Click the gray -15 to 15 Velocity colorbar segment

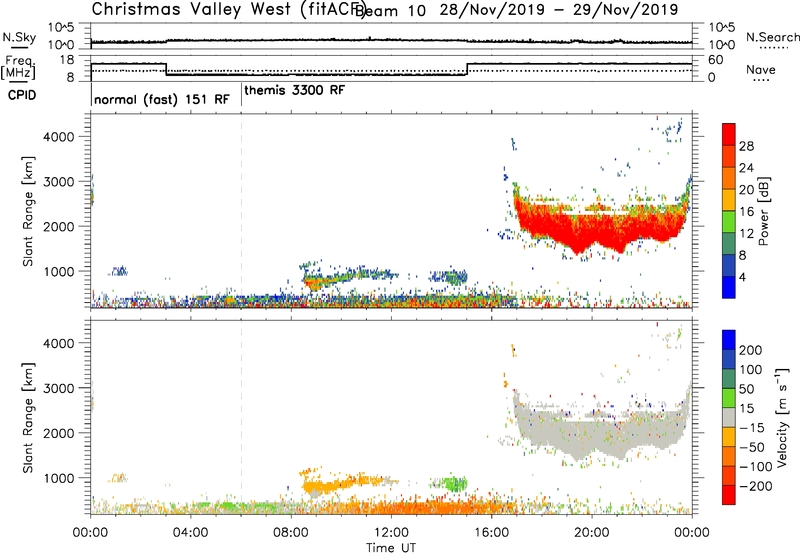pyautogui.click(x=729, y=417)
